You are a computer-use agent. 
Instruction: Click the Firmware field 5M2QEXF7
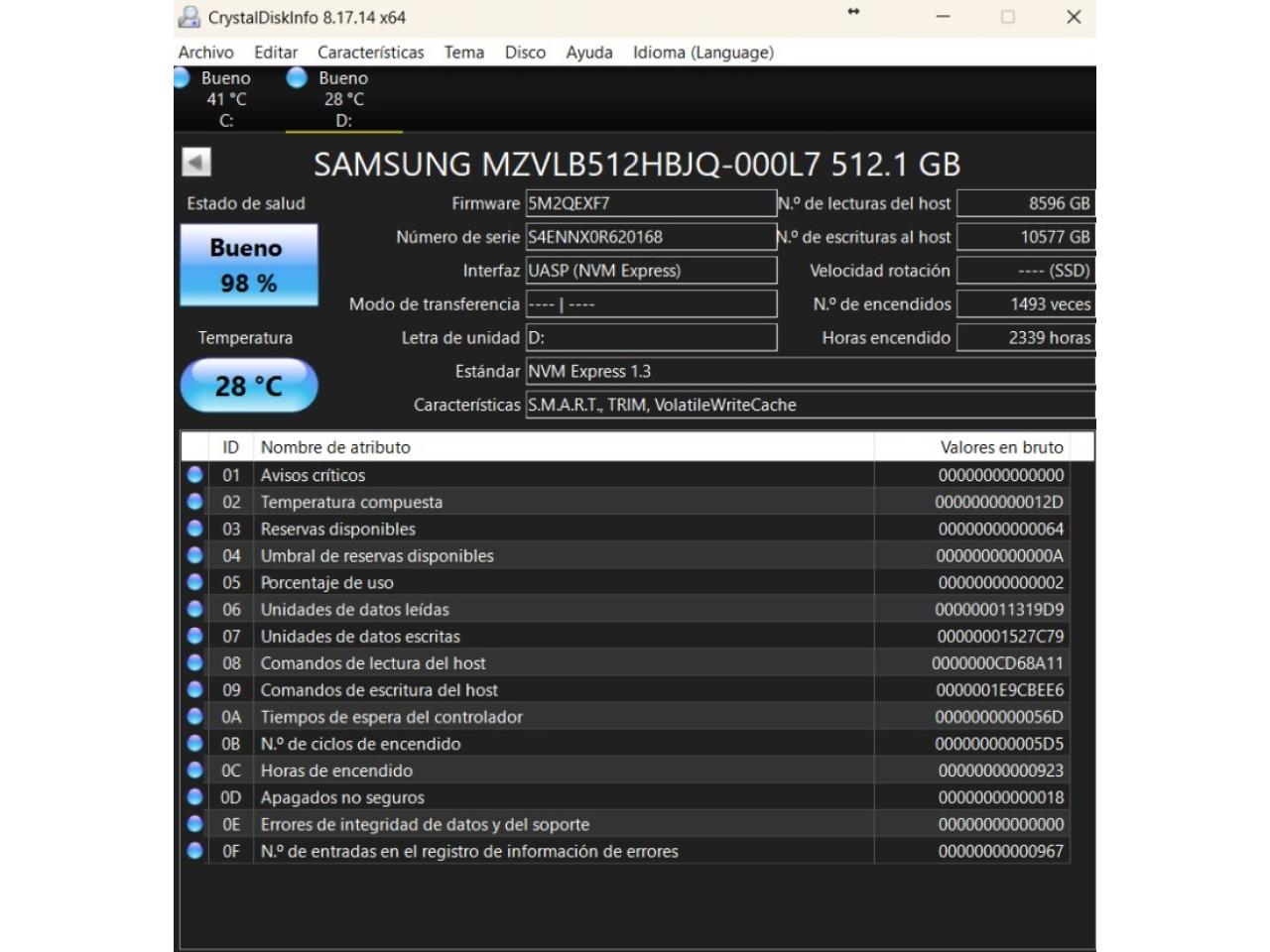(651, 203)
